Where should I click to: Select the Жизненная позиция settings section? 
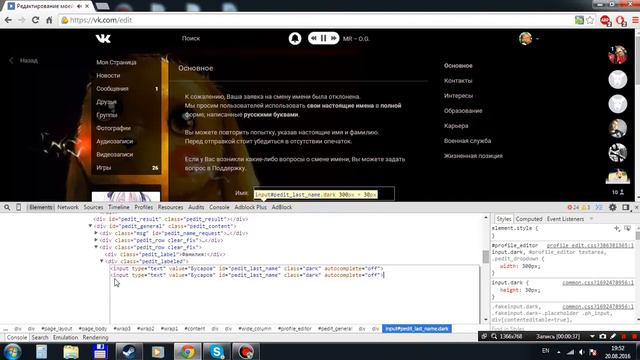(473, 156)
